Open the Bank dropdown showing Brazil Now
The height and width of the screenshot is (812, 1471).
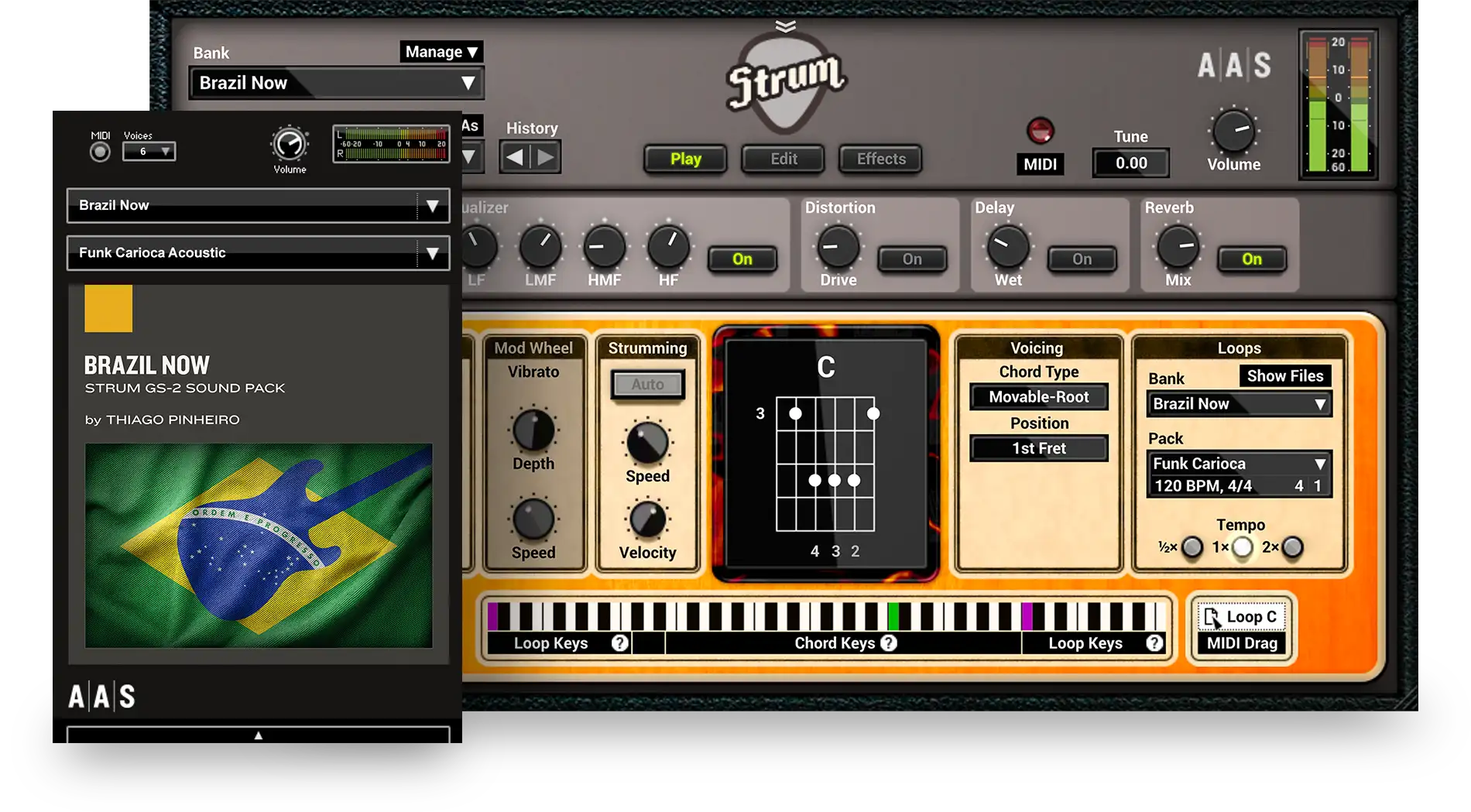click(335, 83)
